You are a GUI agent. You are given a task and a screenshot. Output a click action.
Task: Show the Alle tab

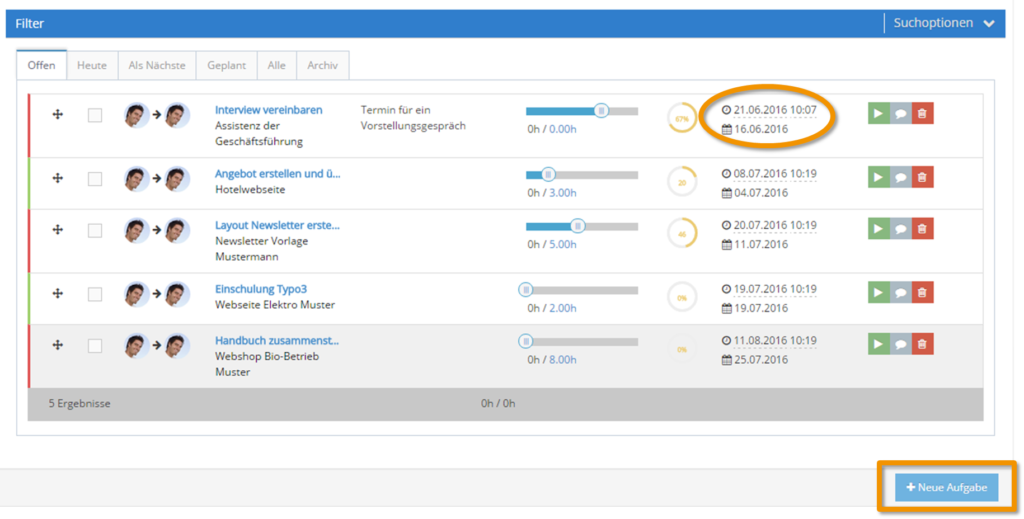click(276, 65)
